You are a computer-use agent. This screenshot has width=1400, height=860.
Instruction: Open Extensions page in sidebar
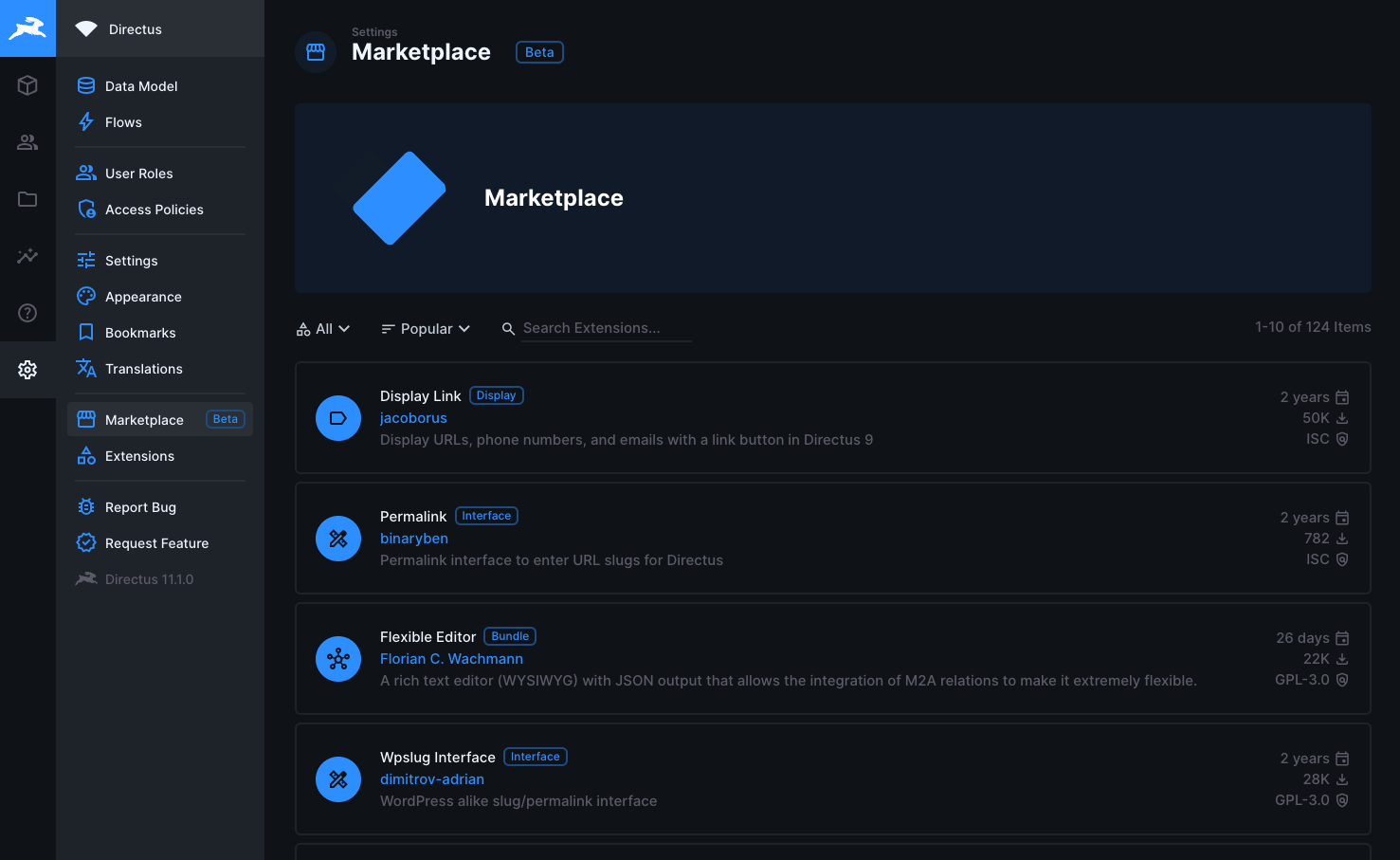(x=160, y=455)
